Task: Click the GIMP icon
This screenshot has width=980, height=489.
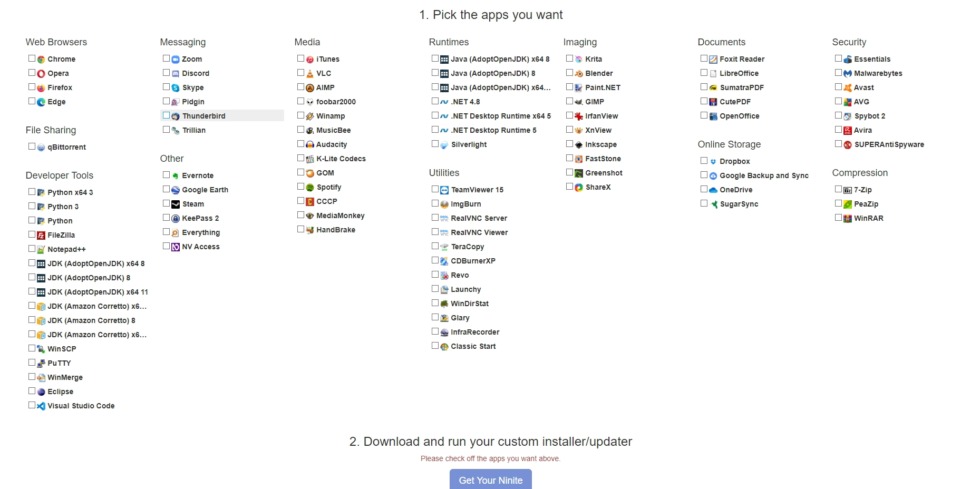Action: click(579, 102)
